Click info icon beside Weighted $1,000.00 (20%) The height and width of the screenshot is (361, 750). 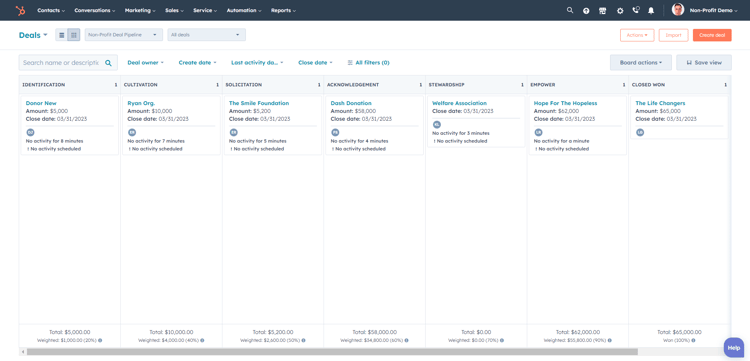[x=100, y=340]
